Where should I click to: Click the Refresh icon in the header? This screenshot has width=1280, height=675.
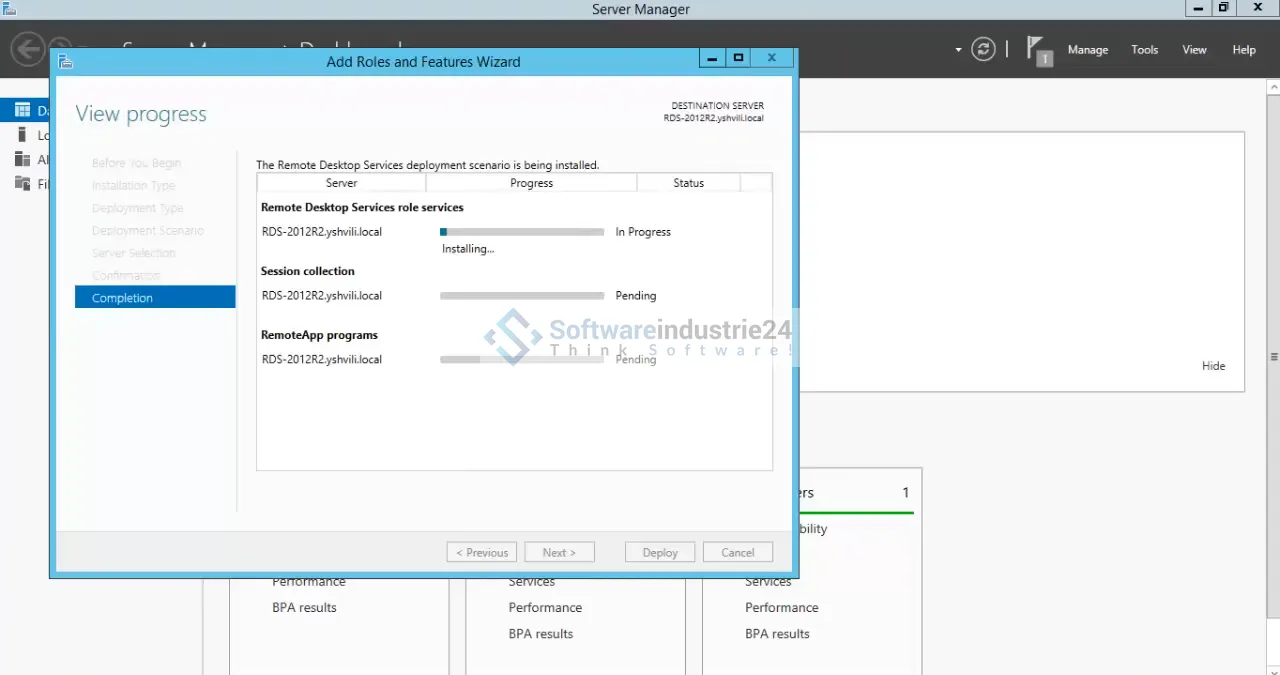tap(984, 49)
